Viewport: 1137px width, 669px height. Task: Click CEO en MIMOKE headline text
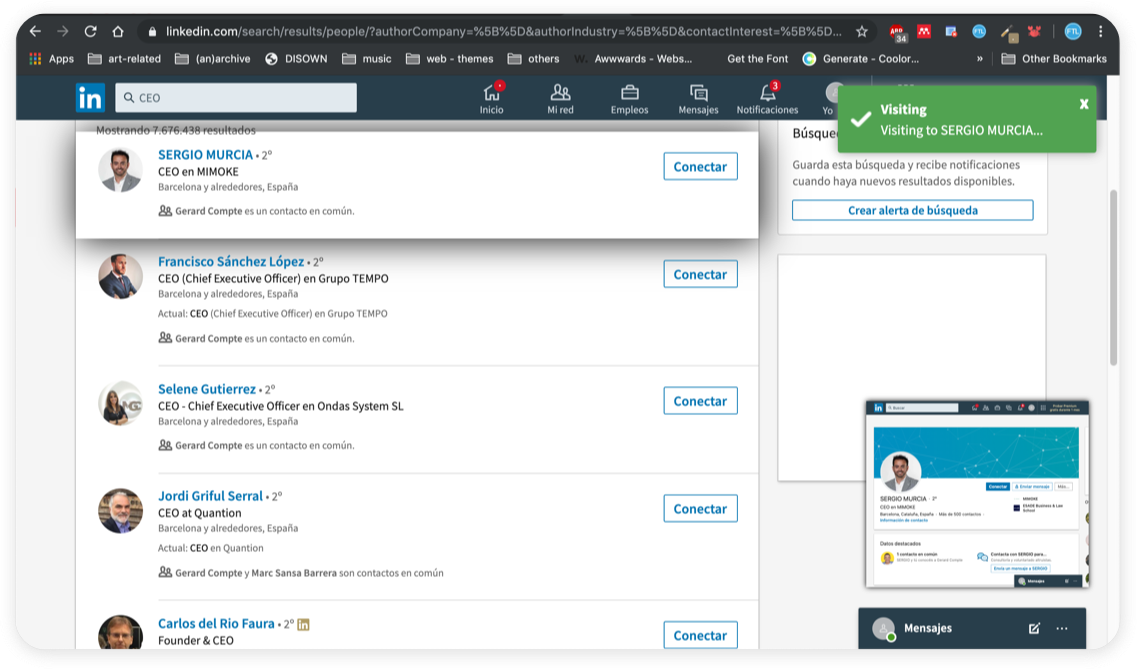click(x=198, y=172)
